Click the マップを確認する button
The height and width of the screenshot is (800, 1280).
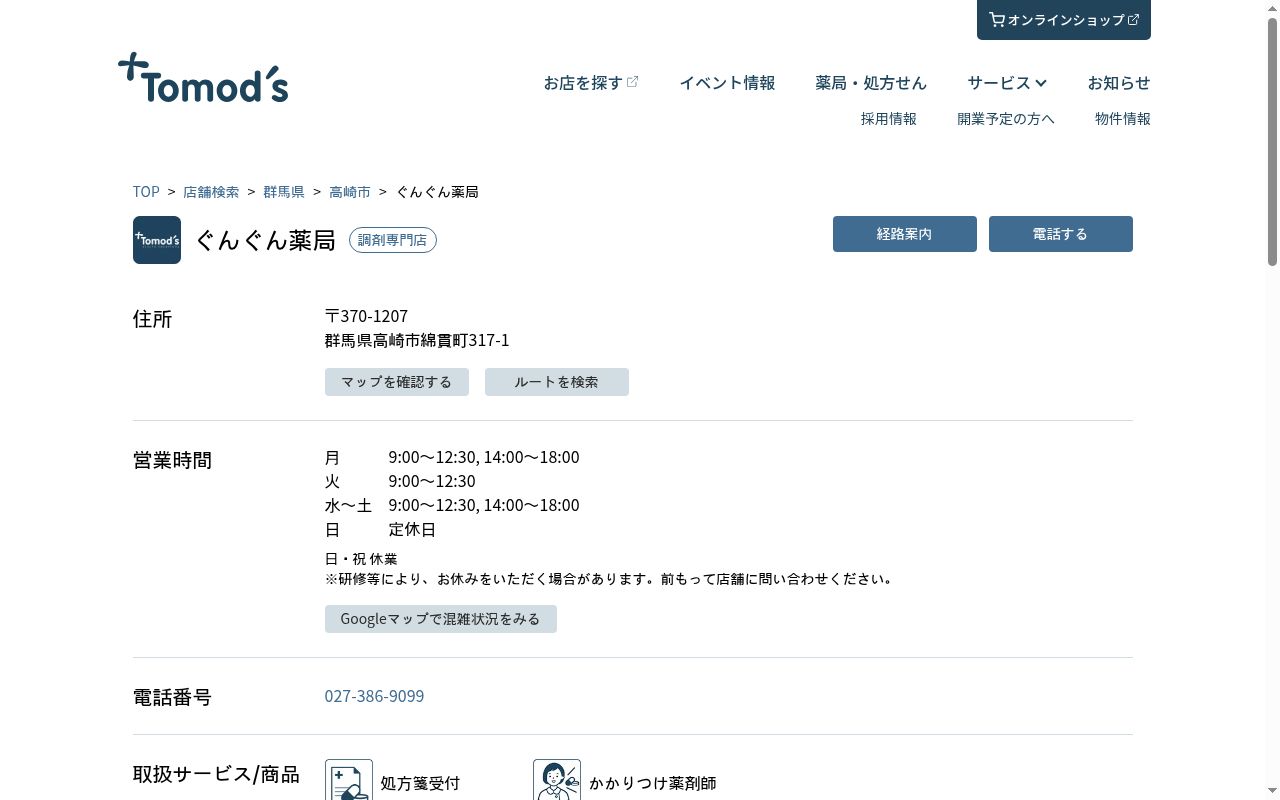click(397, 382)
